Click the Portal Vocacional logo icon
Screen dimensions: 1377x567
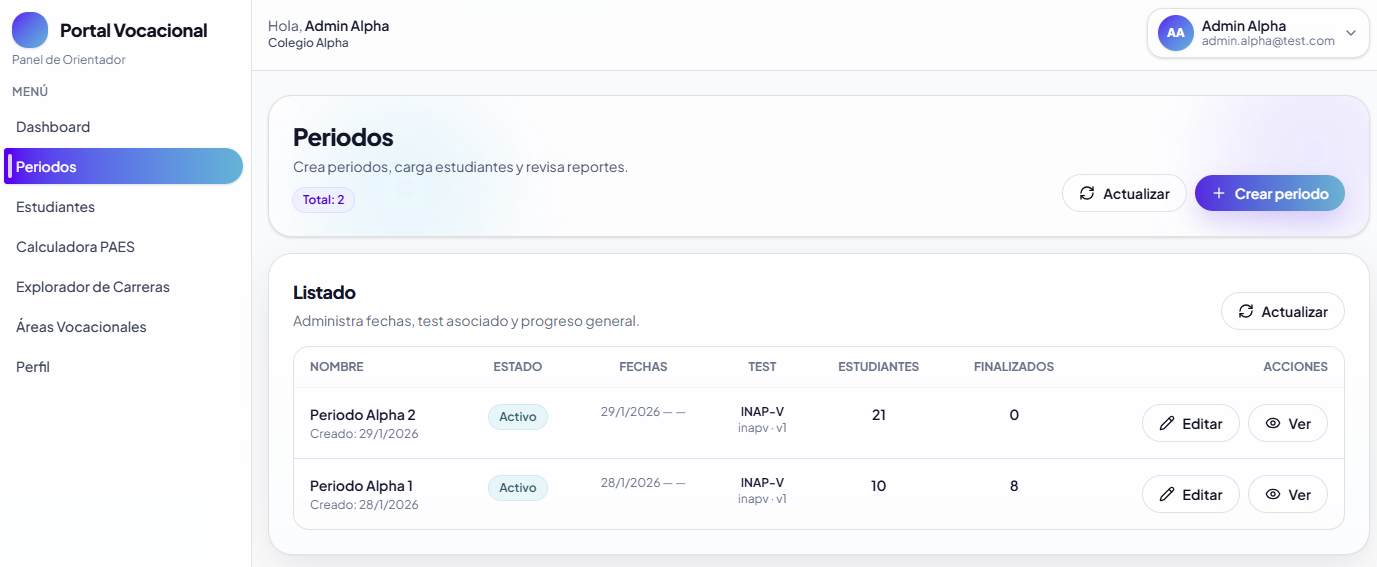point(30,30)
